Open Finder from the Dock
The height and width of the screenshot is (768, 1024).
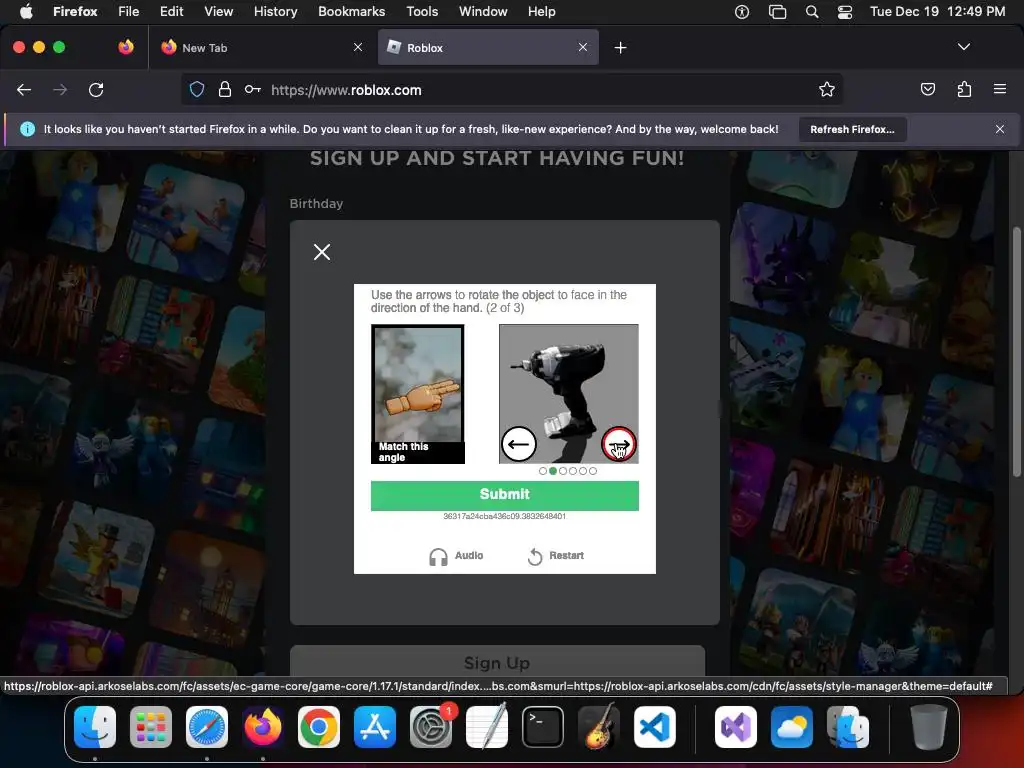point(95,727)
